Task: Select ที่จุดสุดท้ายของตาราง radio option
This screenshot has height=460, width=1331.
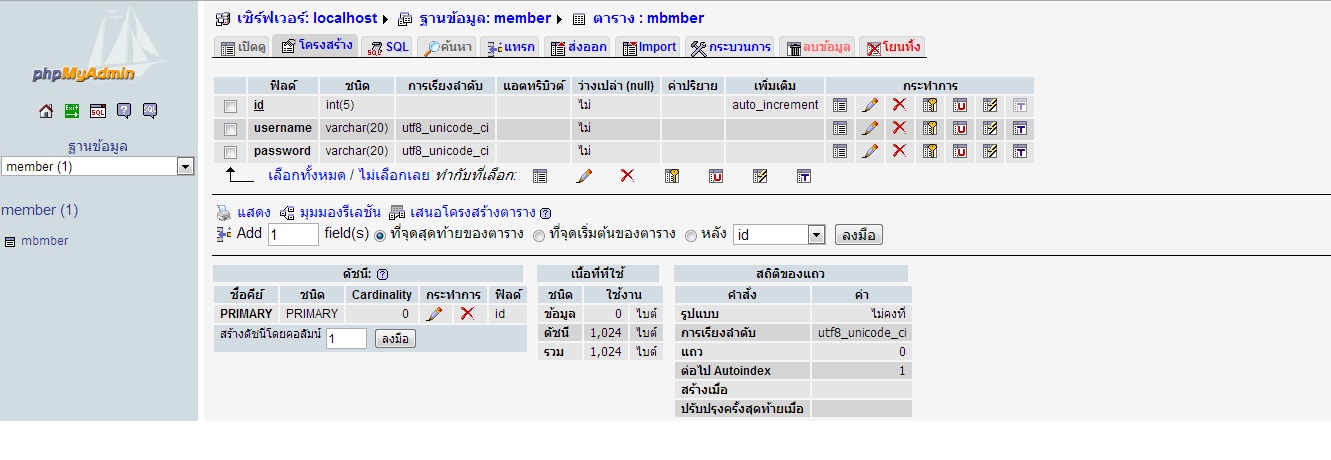Action: pos(380,236)
